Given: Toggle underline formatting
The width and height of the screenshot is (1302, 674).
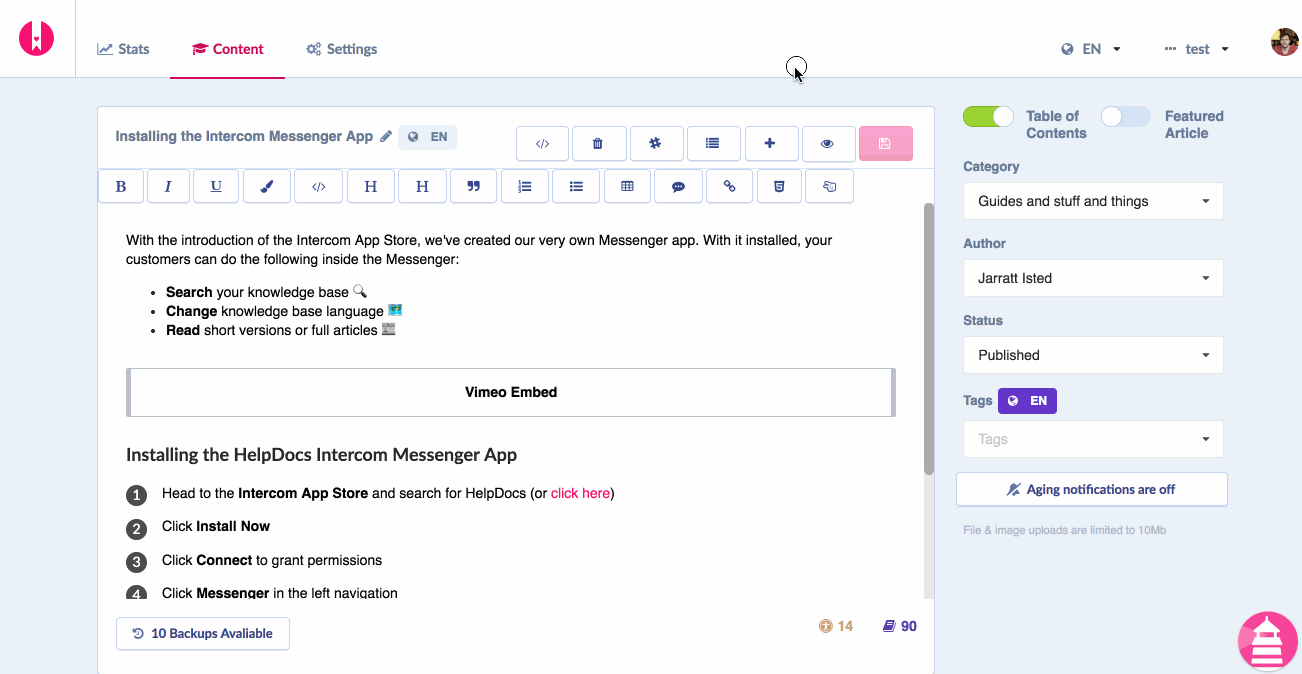Looking at the screenshot, I should (x=216, y=186).
